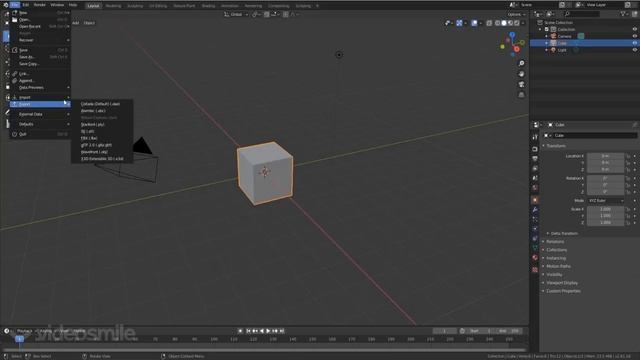This screenshot has width=640, height=360.
Task: Select material preview shading icon
Action: (x=510, y=23)
